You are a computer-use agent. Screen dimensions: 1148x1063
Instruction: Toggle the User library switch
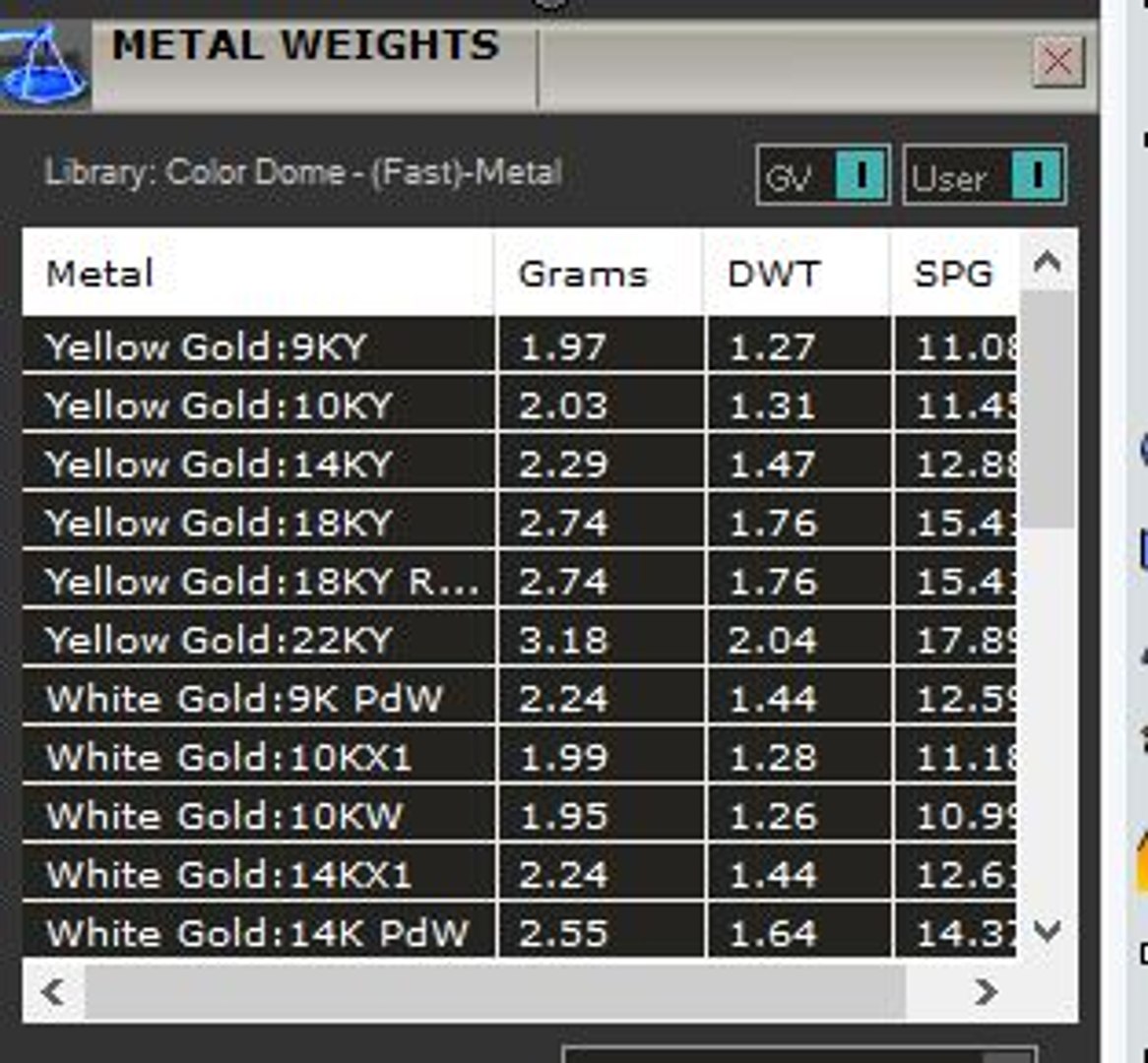tap(985, 176)
